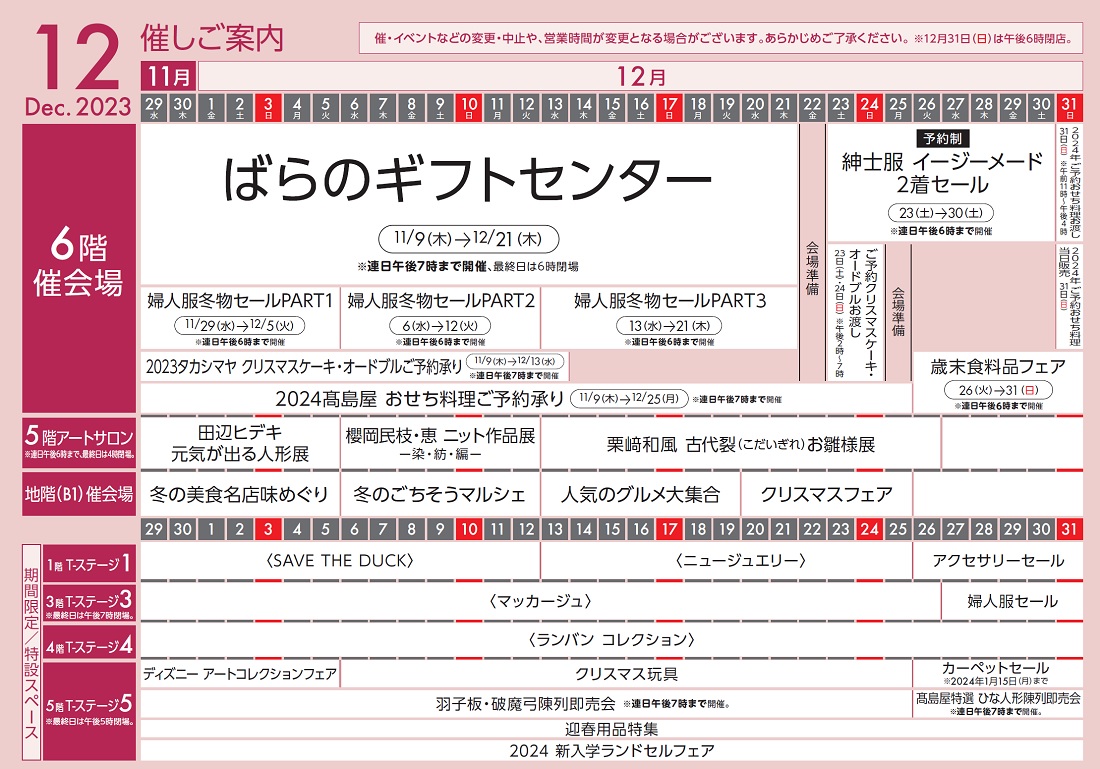Click 冬の美食名店味めぐり event
Screen dimensions: 1100x769
pos(240,495)
